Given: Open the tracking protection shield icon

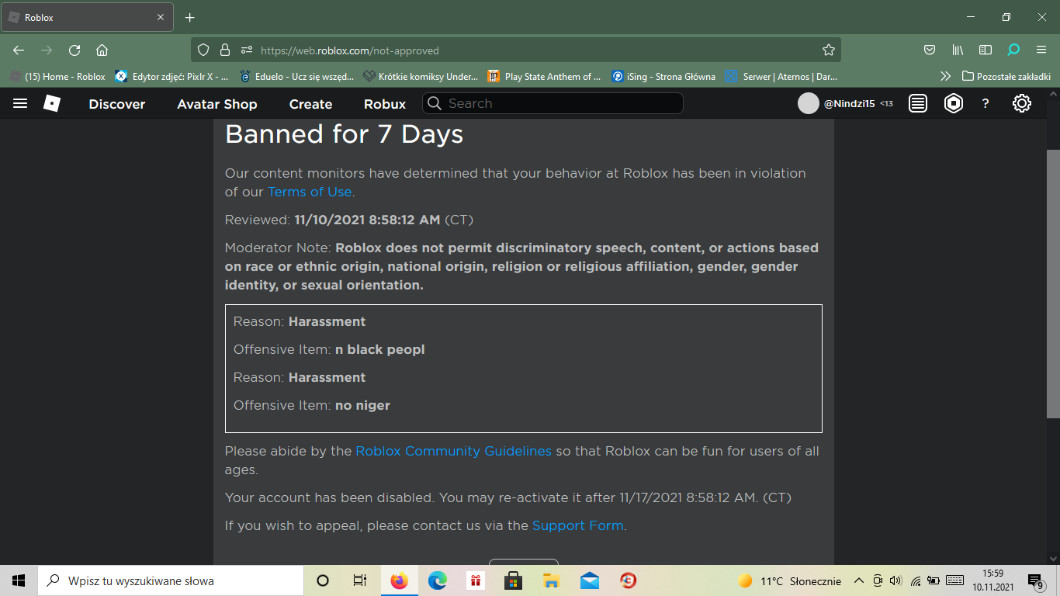Looking at the screenshot, I should pos(203,50).
